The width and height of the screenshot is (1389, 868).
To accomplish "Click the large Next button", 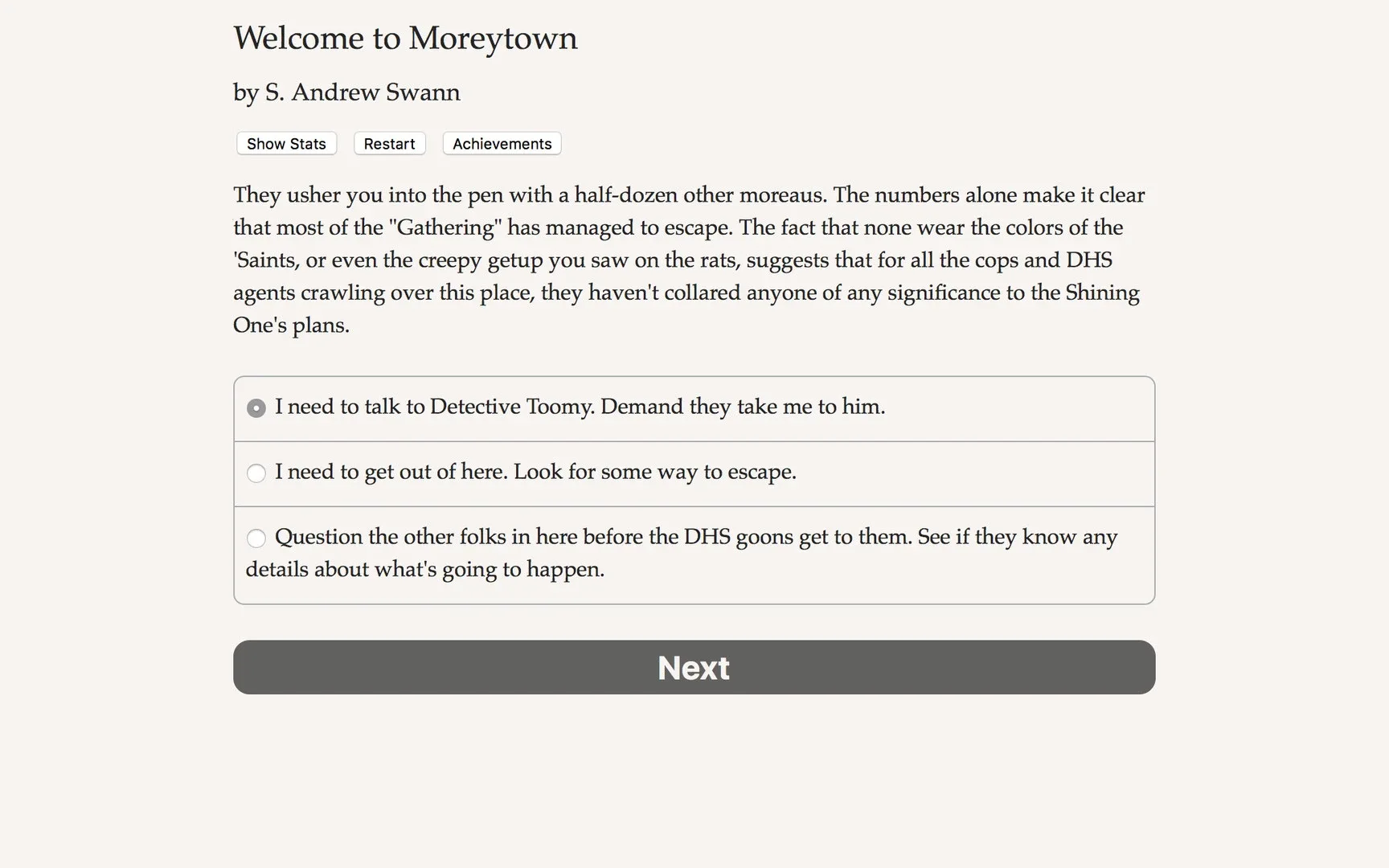I will tap(694, 667).
